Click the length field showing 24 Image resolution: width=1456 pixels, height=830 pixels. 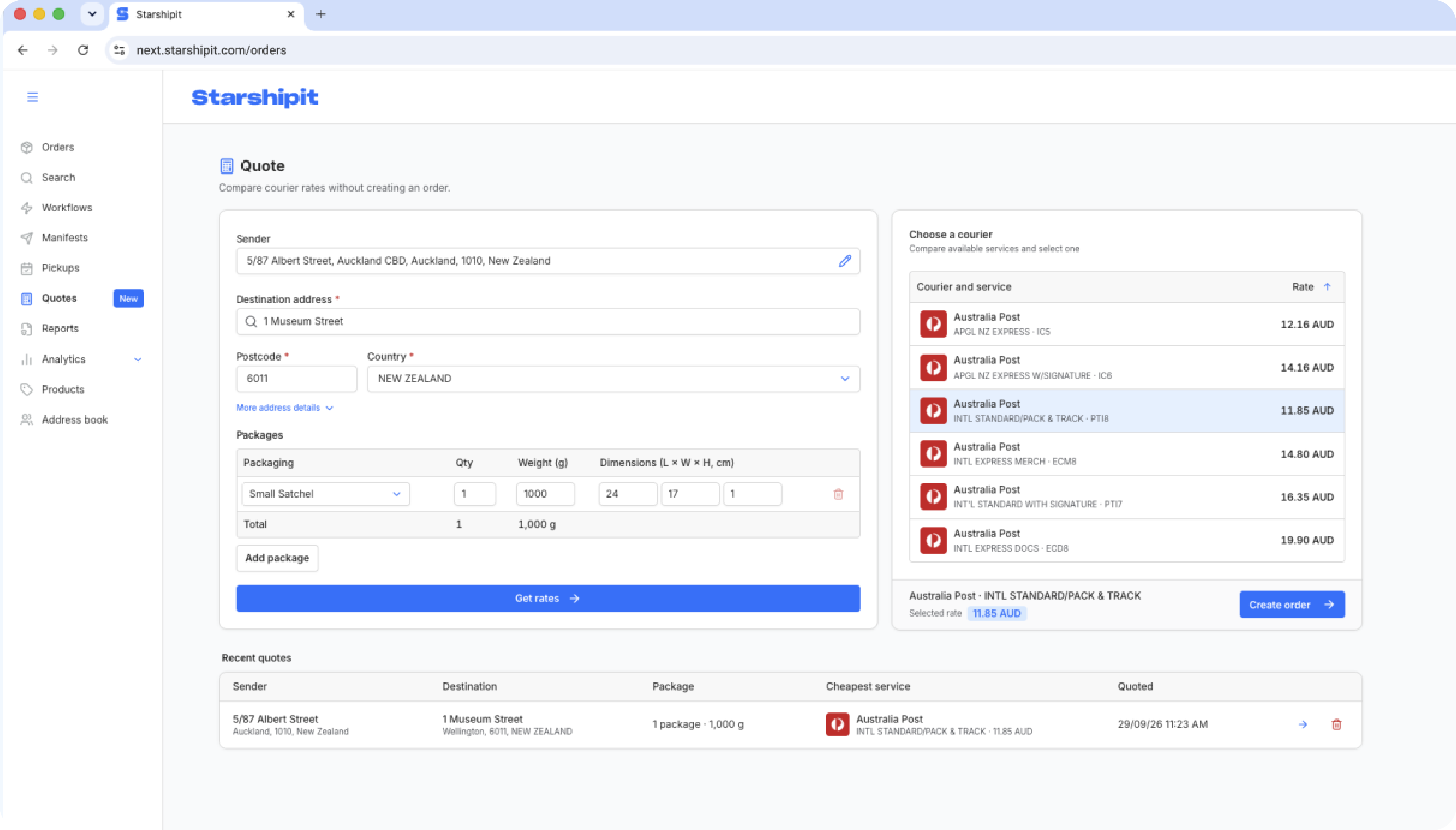pos(627,494)
